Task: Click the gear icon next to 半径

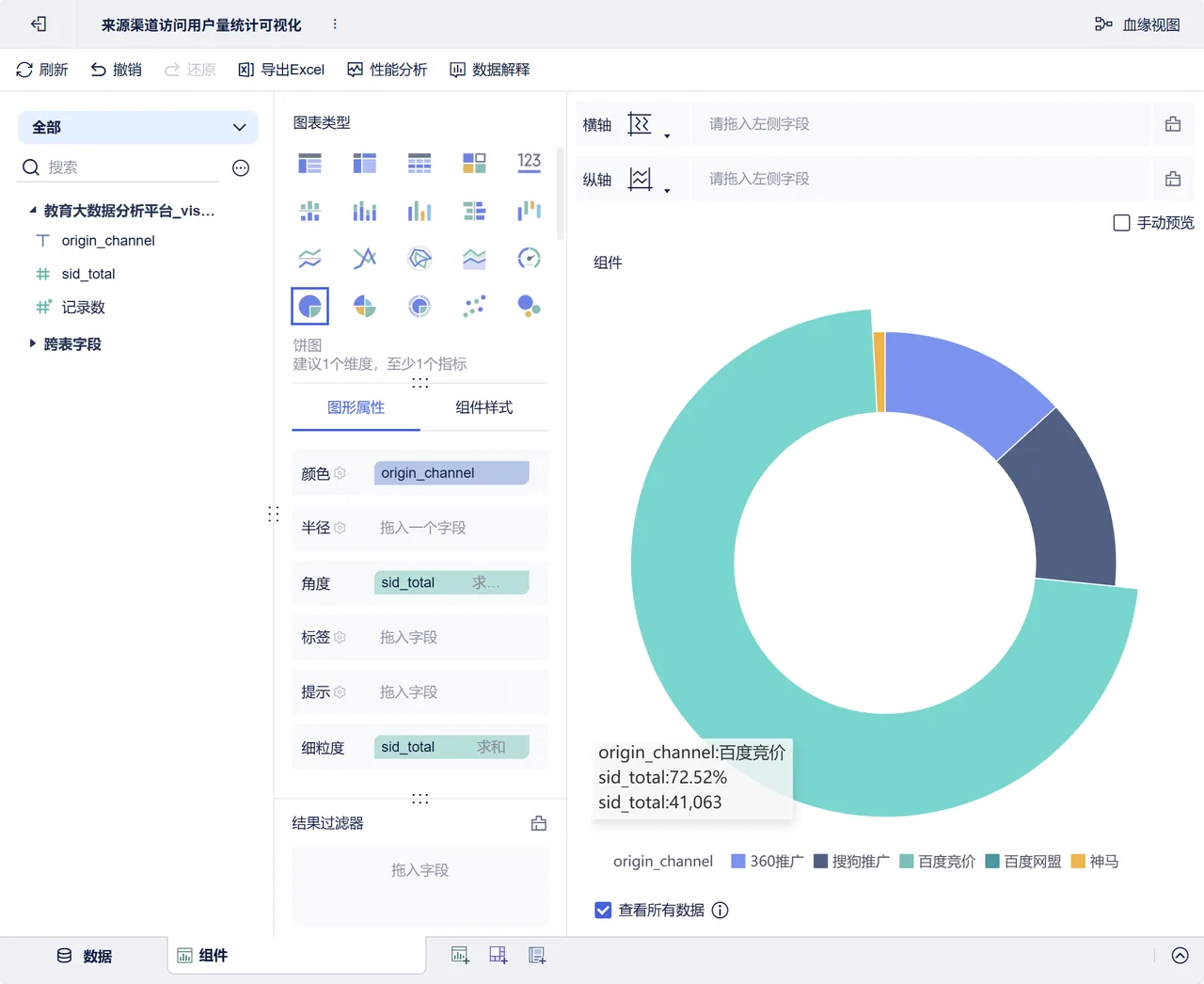Action: (x=341, y=528)
